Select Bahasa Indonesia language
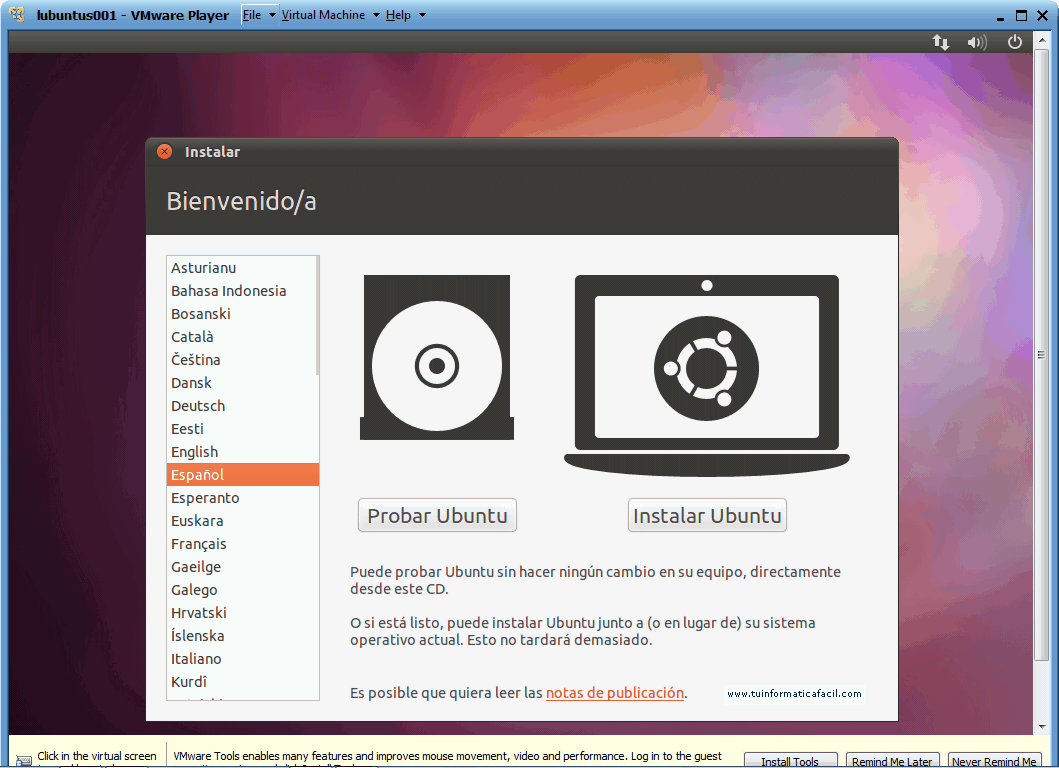Viewport: 1059px width, 768px height. tap(242, 291)
